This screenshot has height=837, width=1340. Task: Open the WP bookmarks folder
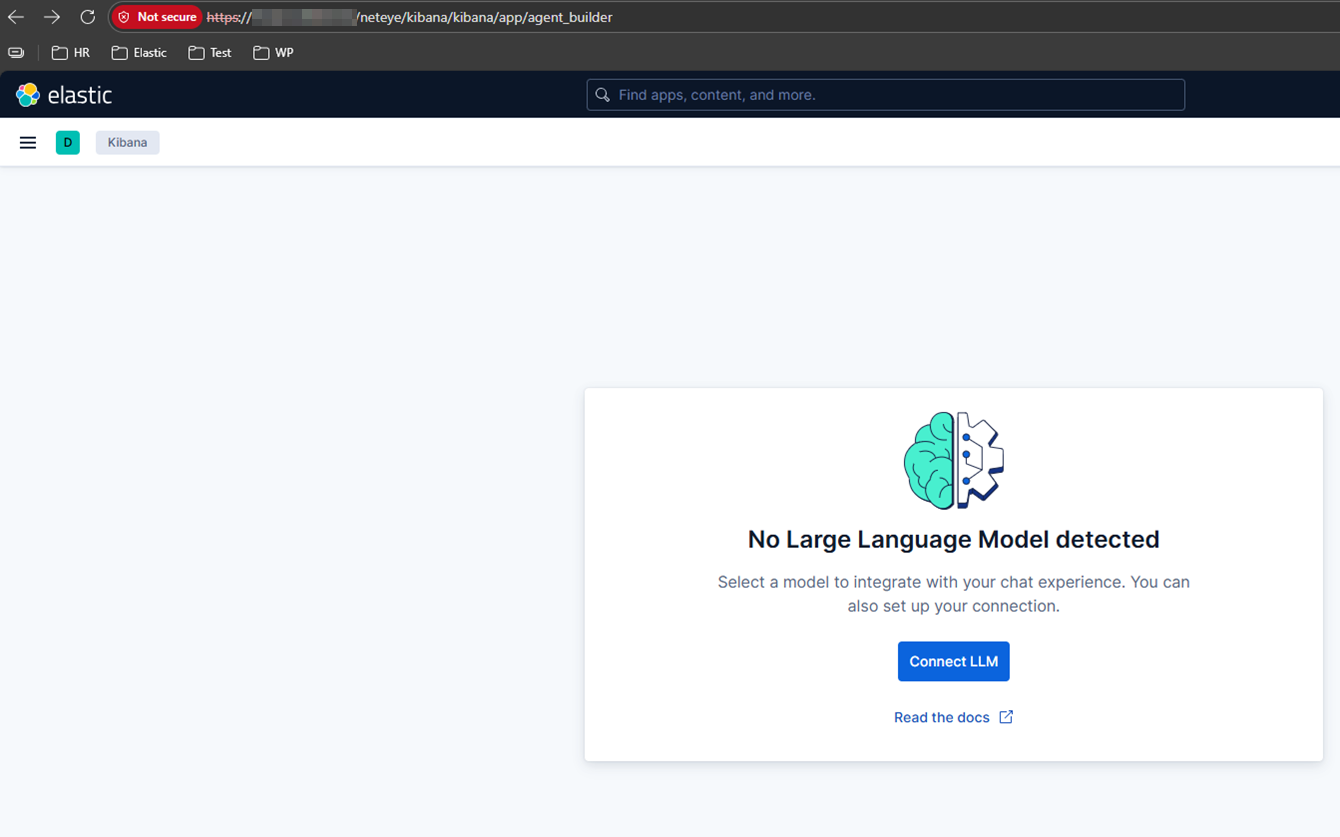point(274,53)
